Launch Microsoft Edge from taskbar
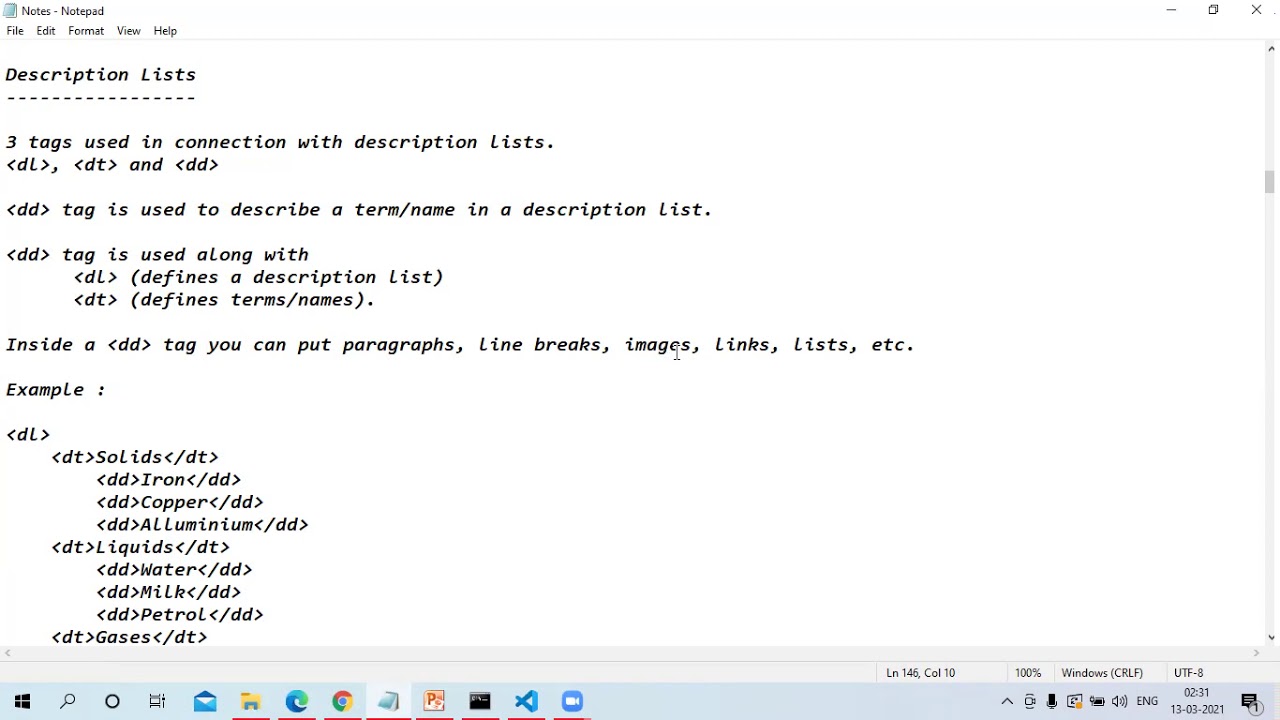This screenshot has width=1280, height=720. tap(297, 701)
